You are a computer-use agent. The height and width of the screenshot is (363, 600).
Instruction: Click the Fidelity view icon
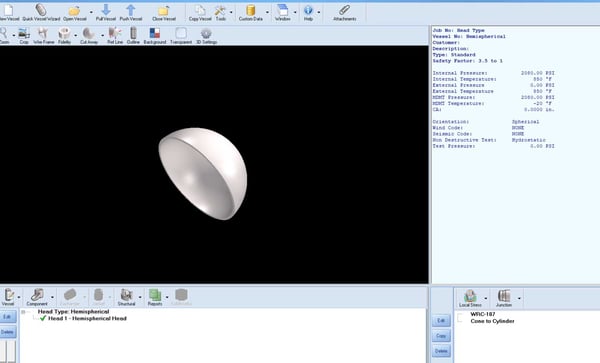point(64,35)
